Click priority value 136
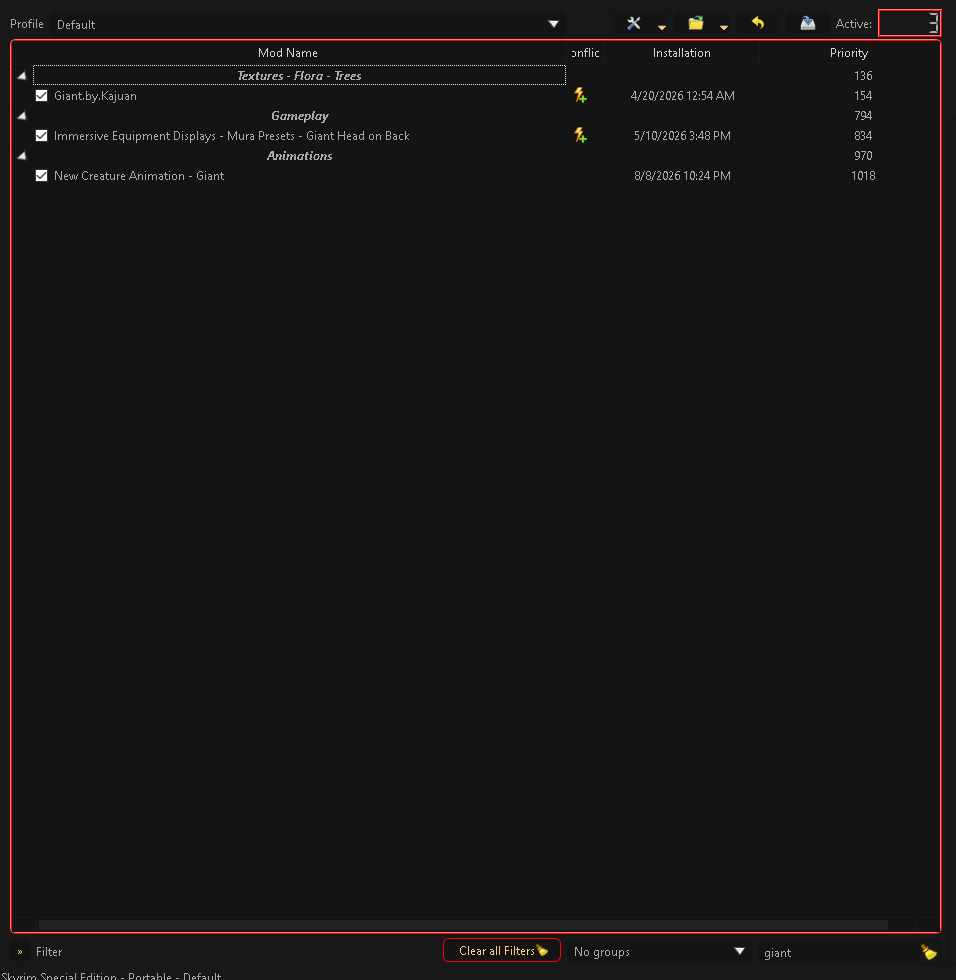The height and width of the screenshot is (980, 956). (863, 76)
